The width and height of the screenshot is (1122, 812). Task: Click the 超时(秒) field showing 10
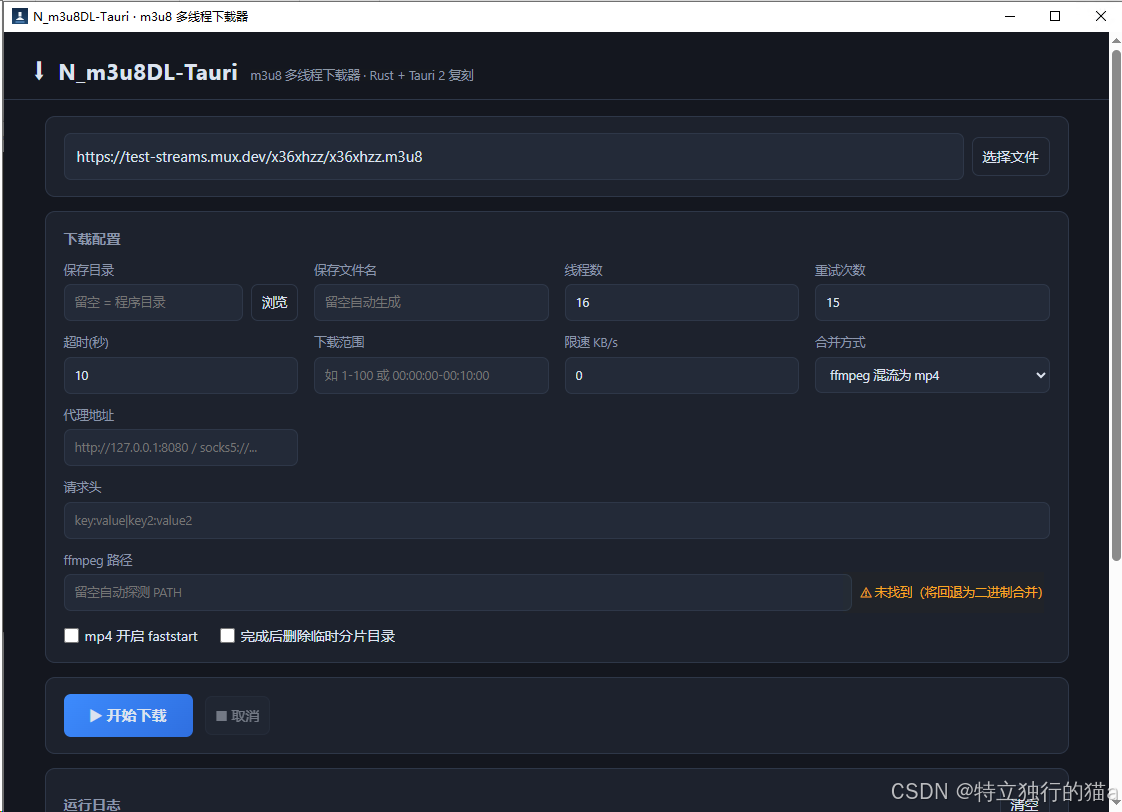tap(180, 376)
